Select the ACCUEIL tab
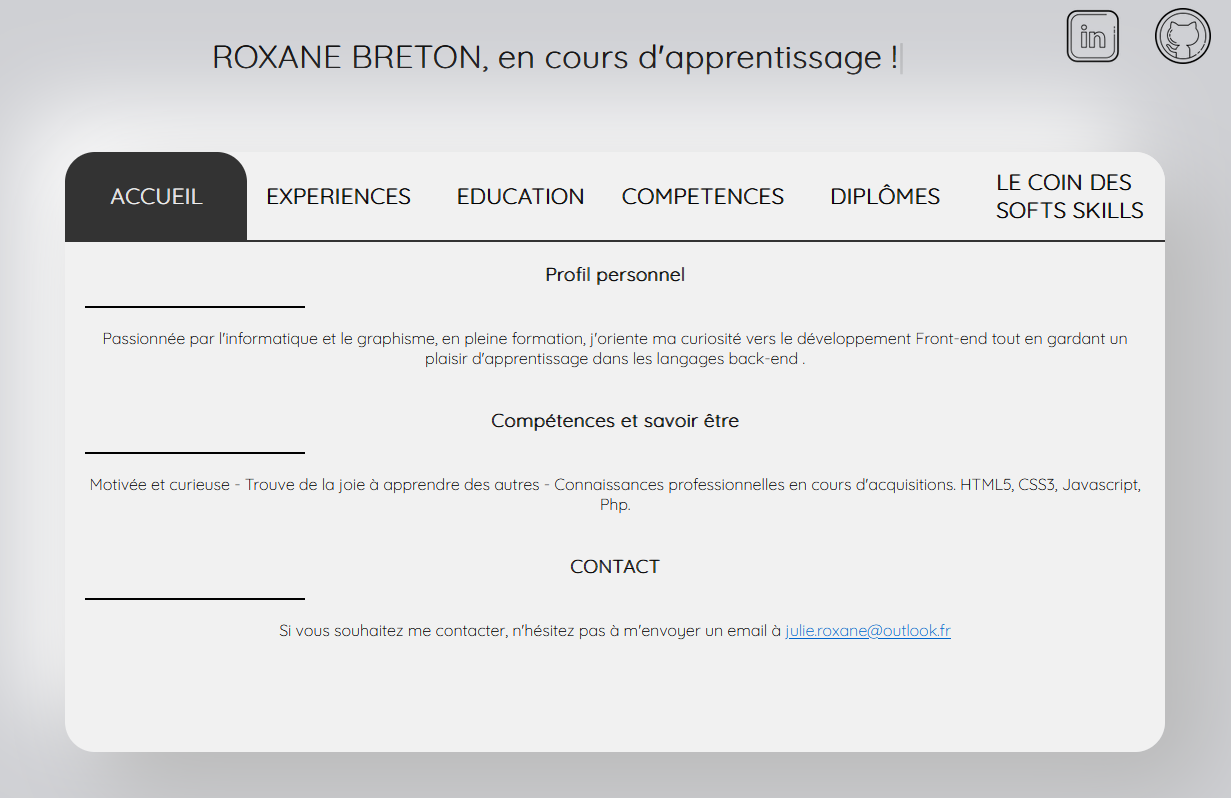This screenshot has height=798, width=1231. 155,196
